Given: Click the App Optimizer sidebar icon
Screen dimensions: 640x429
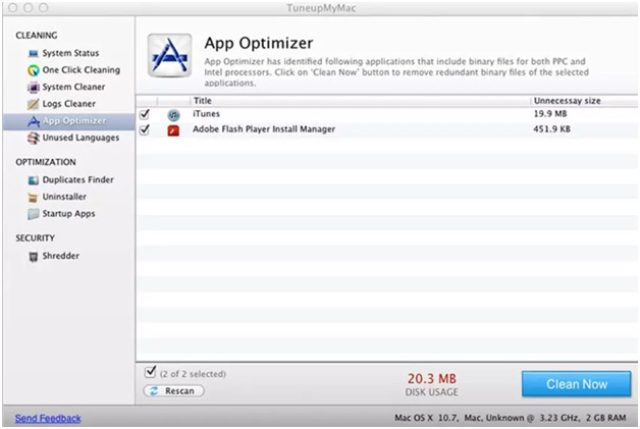Looking at the screenshot, I should (33, 121).
